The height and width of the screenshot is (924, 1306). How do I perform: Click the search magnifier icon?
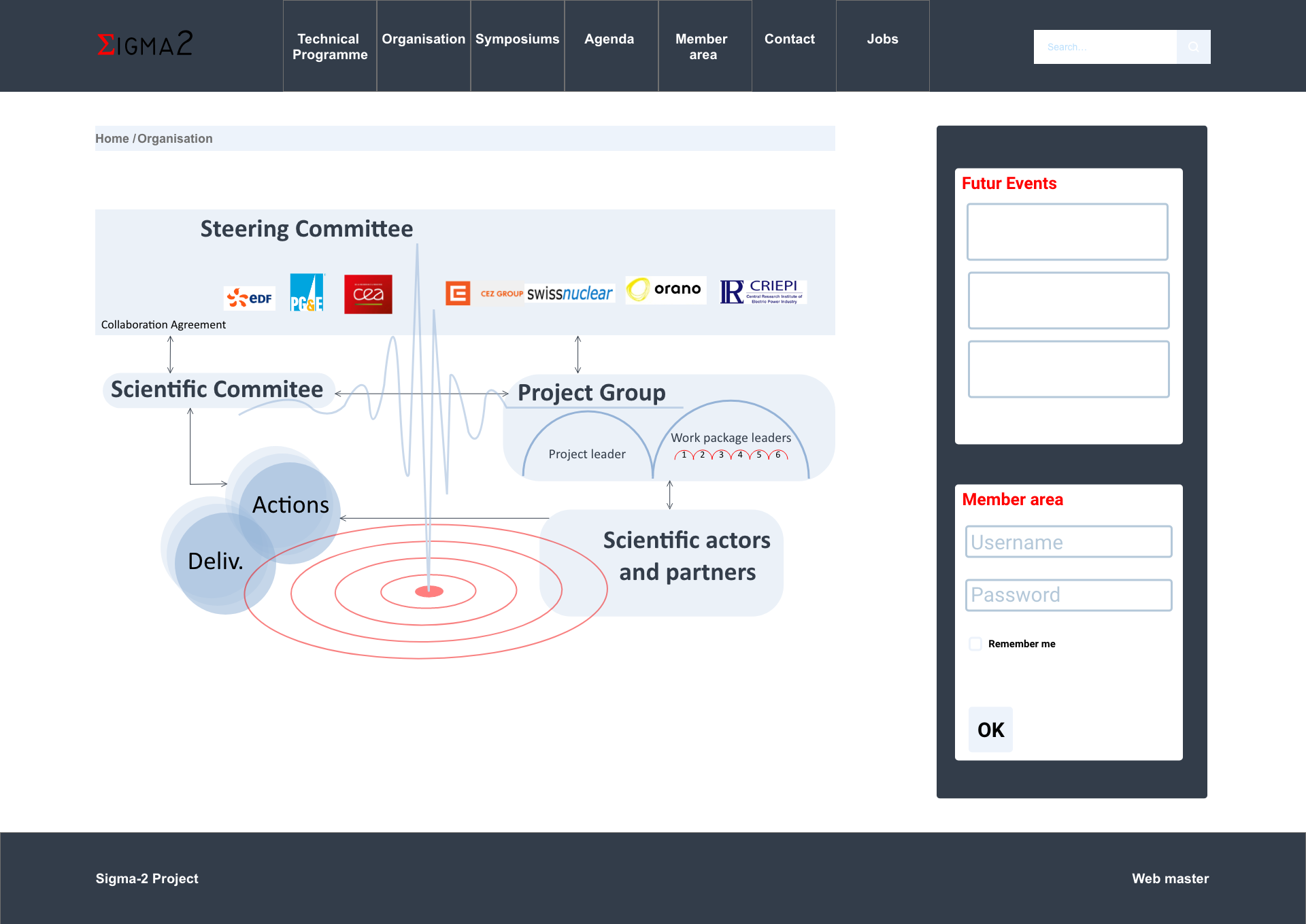click(1193, 47)
